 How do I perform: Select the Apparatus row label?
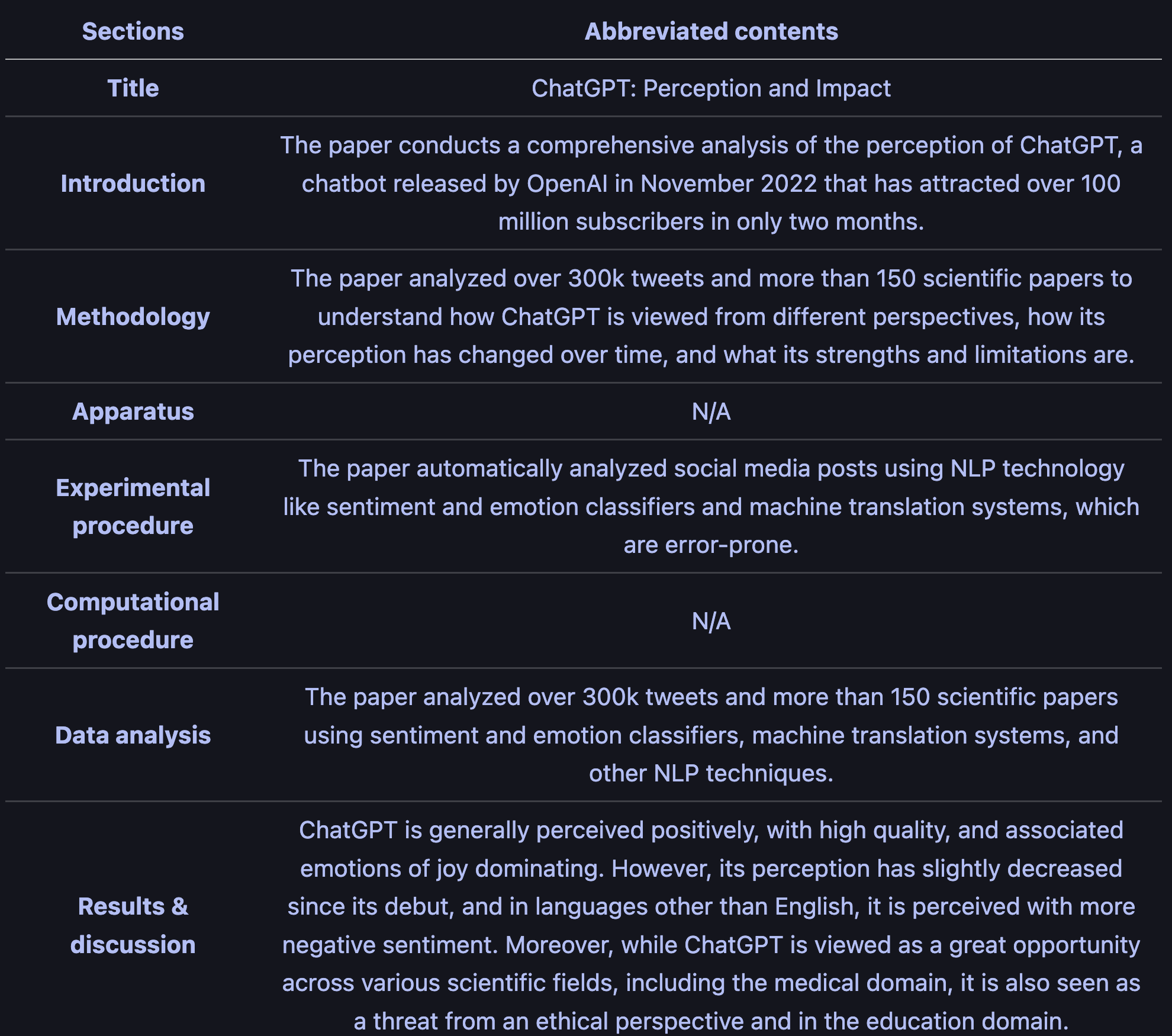[133, 411]
